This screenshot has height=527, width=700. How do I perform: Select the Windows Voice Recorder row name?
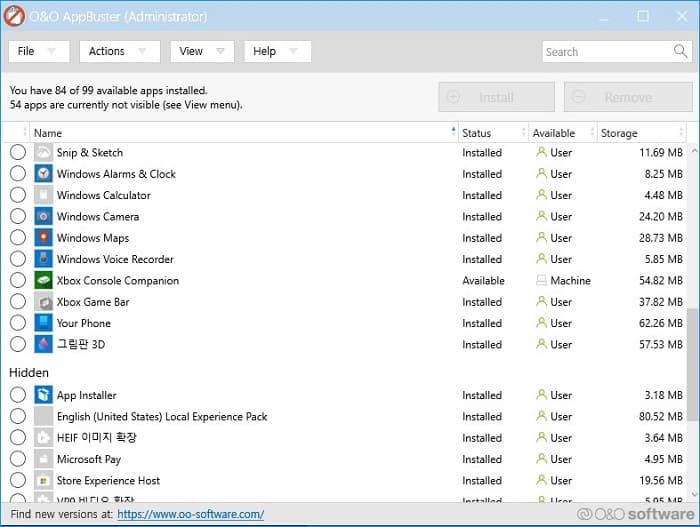point(115,259)
